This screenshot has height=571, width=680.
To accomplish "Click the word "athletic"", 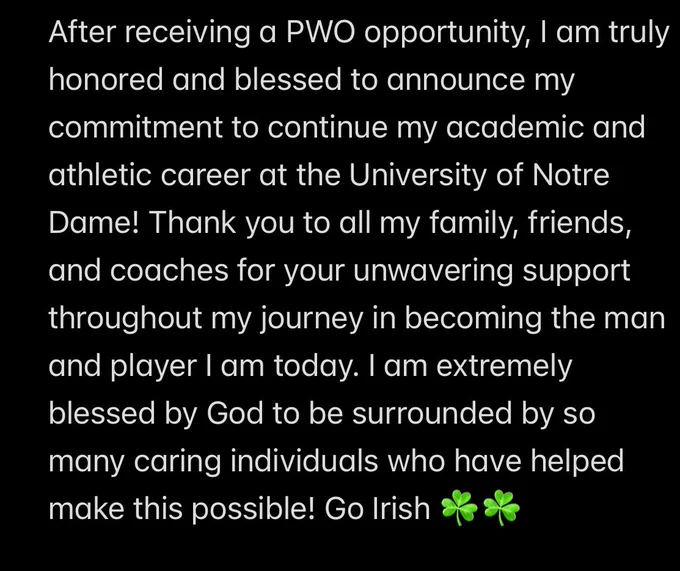I will pos(100,175).
